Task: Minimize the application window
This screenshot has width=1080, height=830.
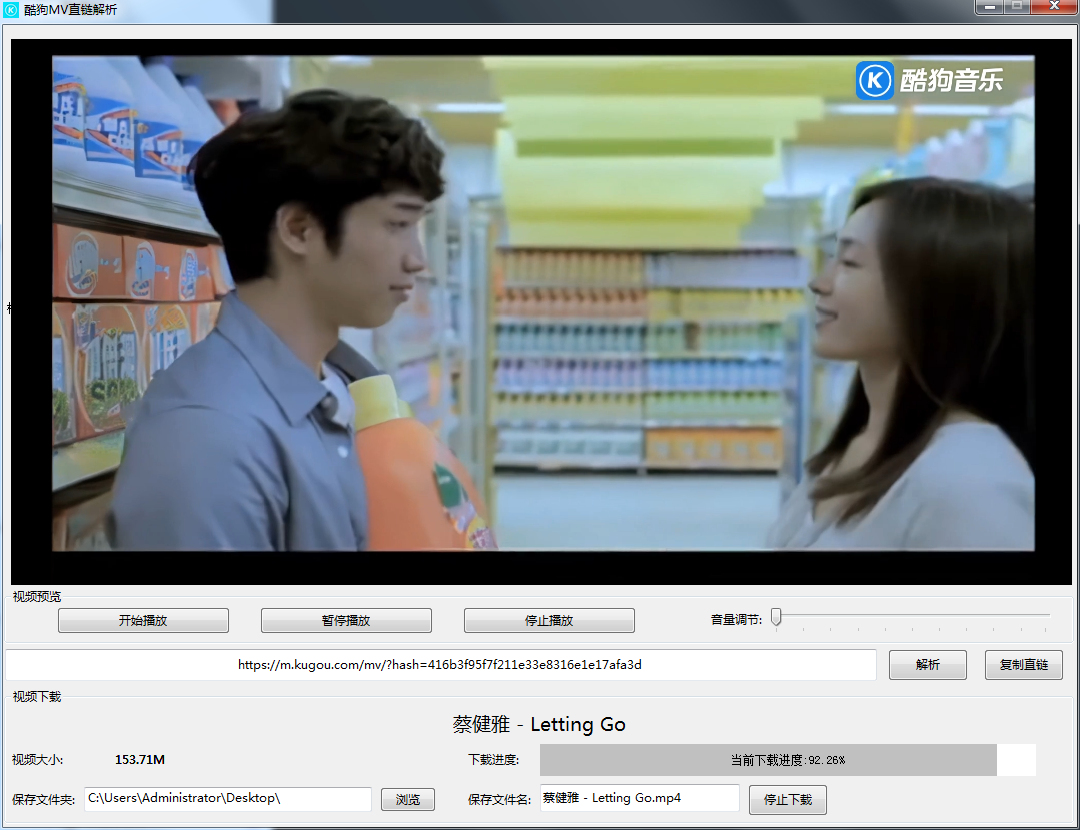Action: pyautogui.click(x=990, y=6)
